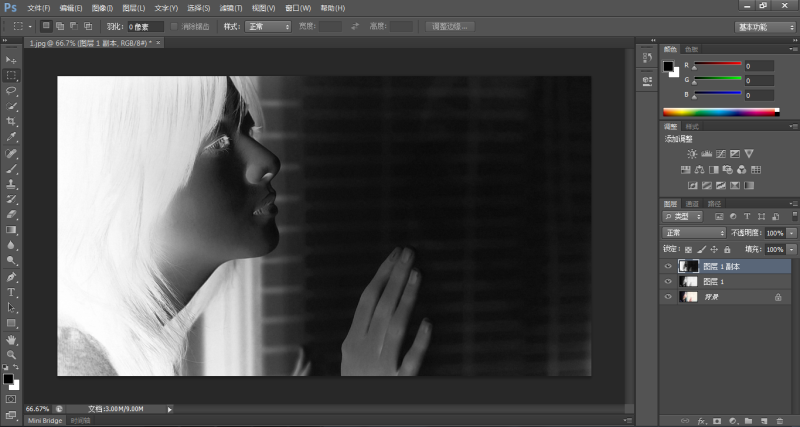Screen dimensions: 800x427
Task: Toggle visibility of 图层 1 layer
Action: pyautogui.click(x=668, y=282)
